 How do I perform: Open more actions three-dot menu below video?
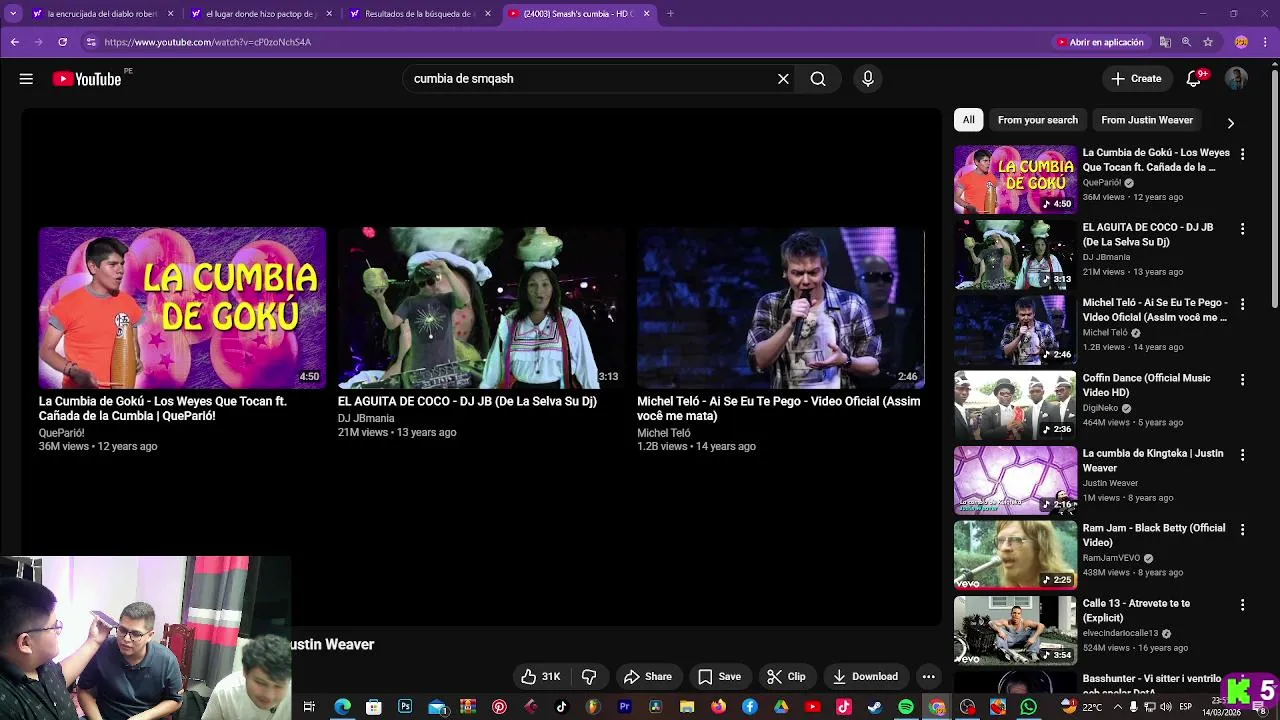(928, 677)
